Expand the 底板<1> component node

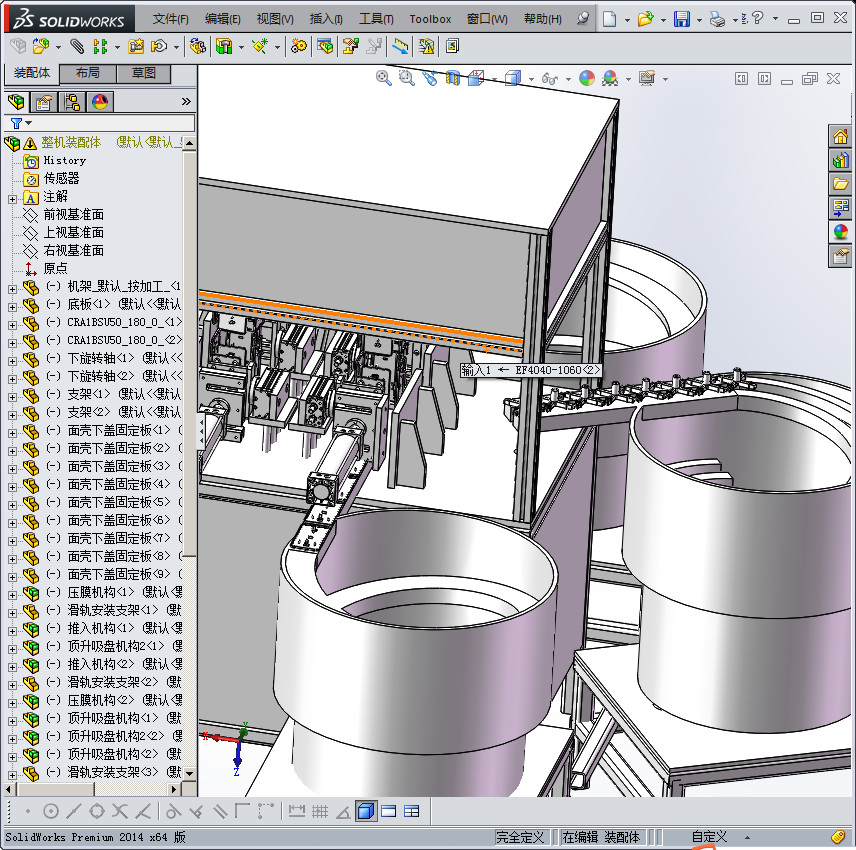12,305
